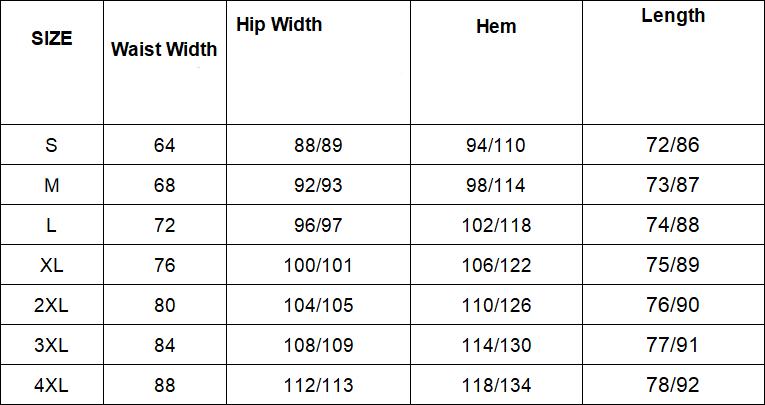Image resolution: width=765 pixels, height=405 pixels.
Task: Click the Hip Width column header
Action: (279, 24)
